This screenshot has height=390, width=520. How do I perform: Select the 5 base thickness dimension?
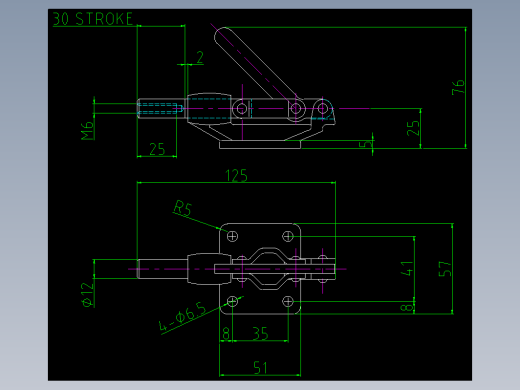pyautogui.click(x=365, y=144)
